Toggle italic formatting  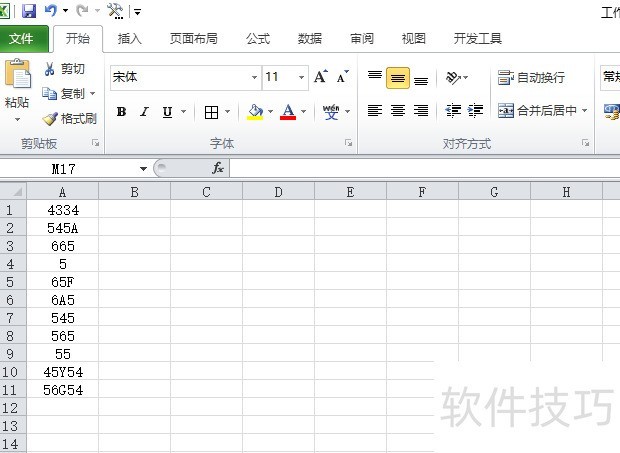point(144,112)
